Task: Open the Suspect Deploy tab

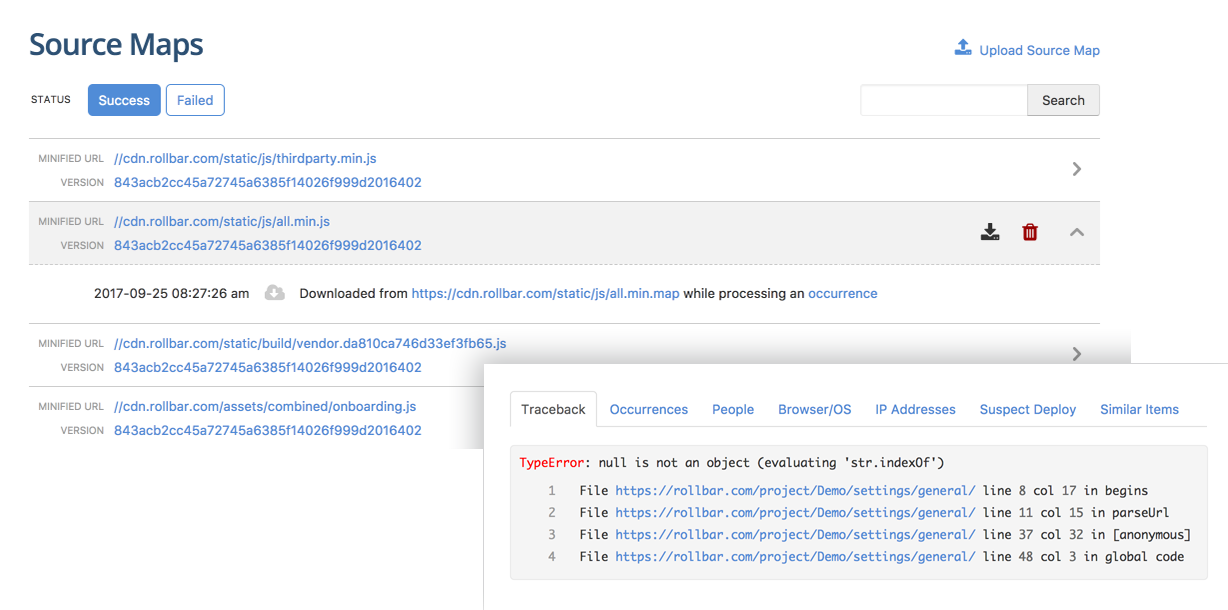Action: click(x=1028, y=409)
